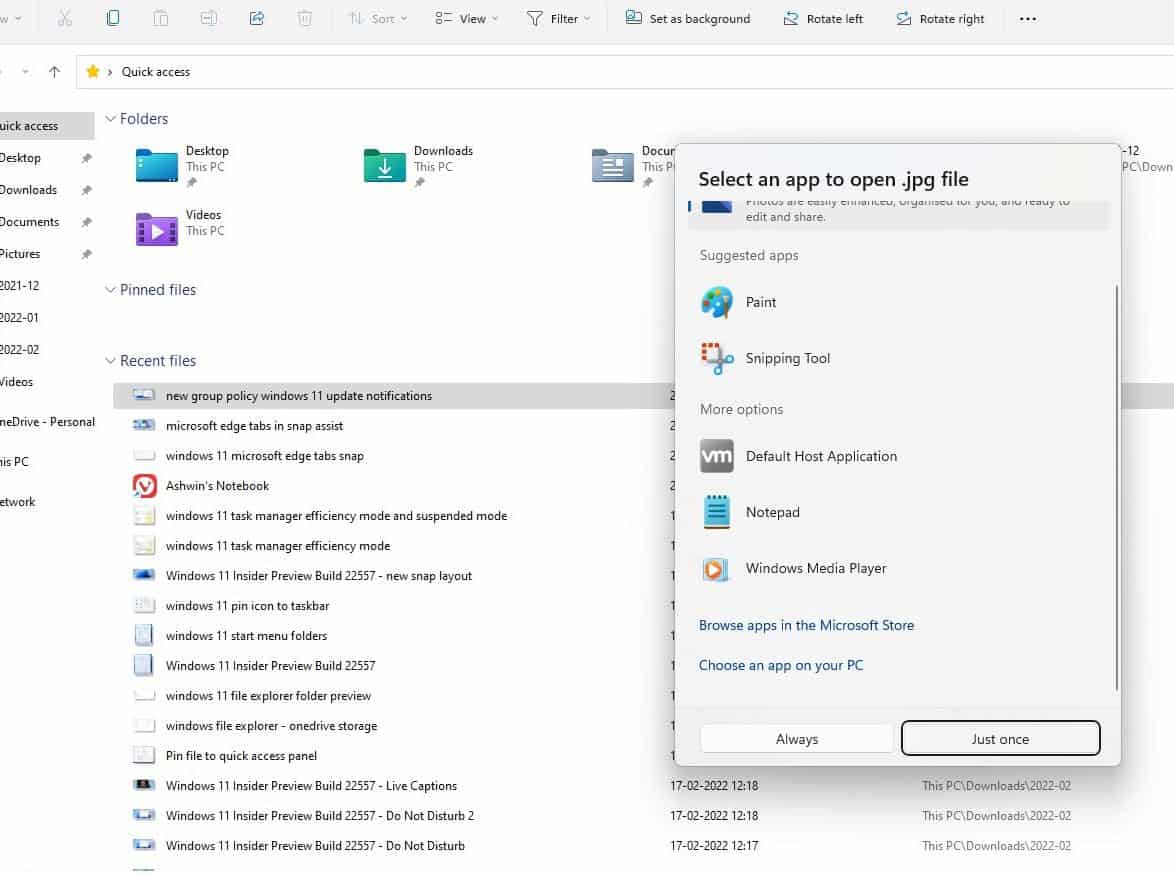Select windows file explorer - onedrive storage
The height and width of the screenshot is (874, 1174).
tap(272, 726)
